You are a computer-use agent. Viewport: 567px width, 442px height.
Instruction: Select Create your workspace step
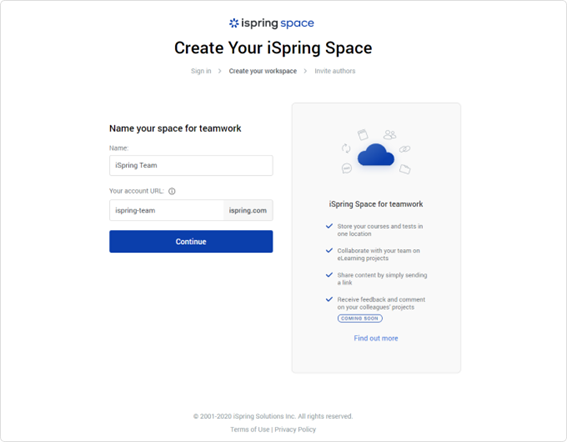[x=263, y=71]
